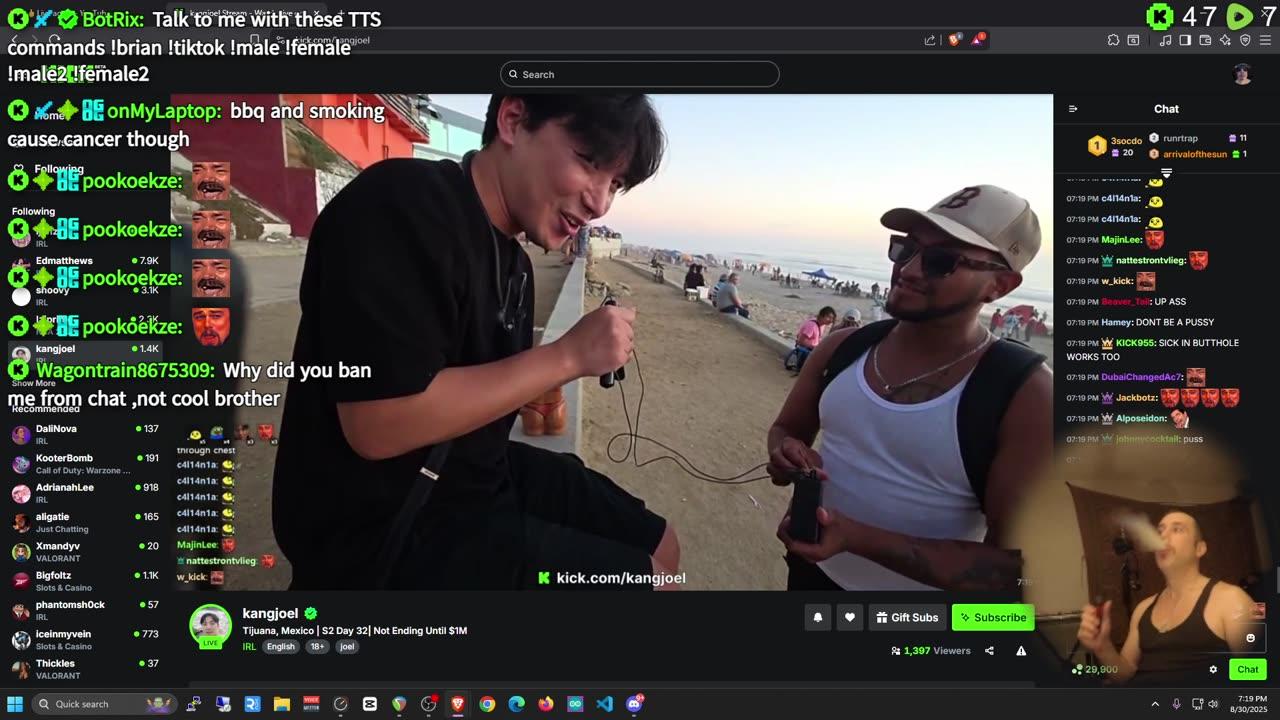Open aligatie channel in recommended list
This screenshot has height=720, width=1280.
coord(85,522)
